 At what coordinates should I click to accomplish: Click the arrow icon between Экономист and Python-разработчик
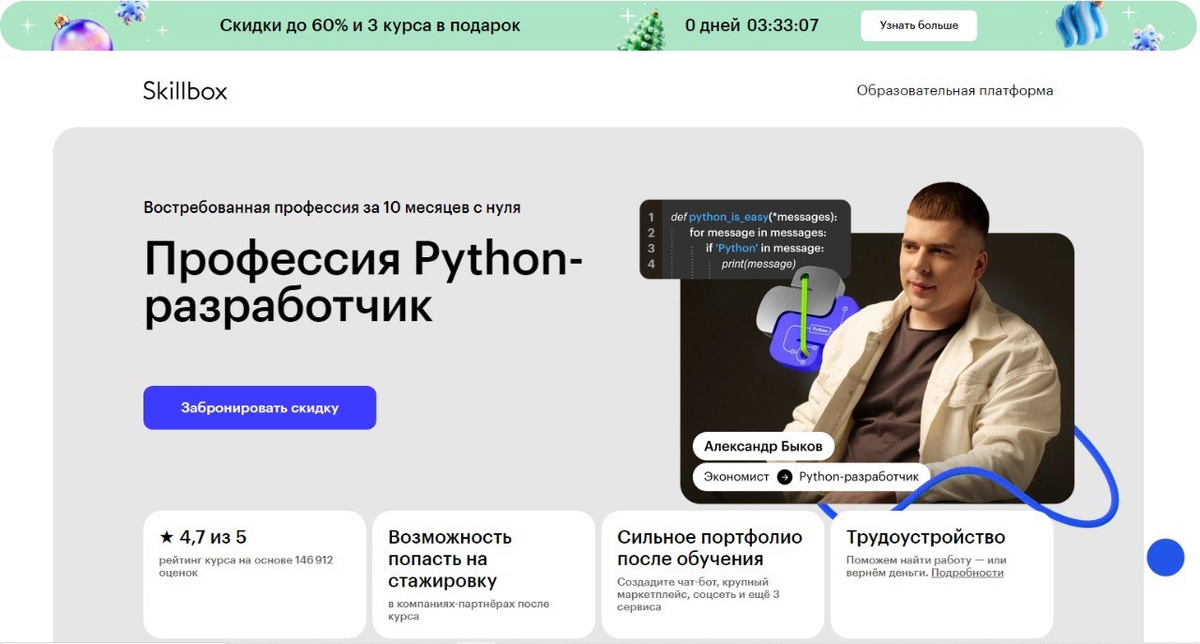pyautogui.click(x=784, y=477)
